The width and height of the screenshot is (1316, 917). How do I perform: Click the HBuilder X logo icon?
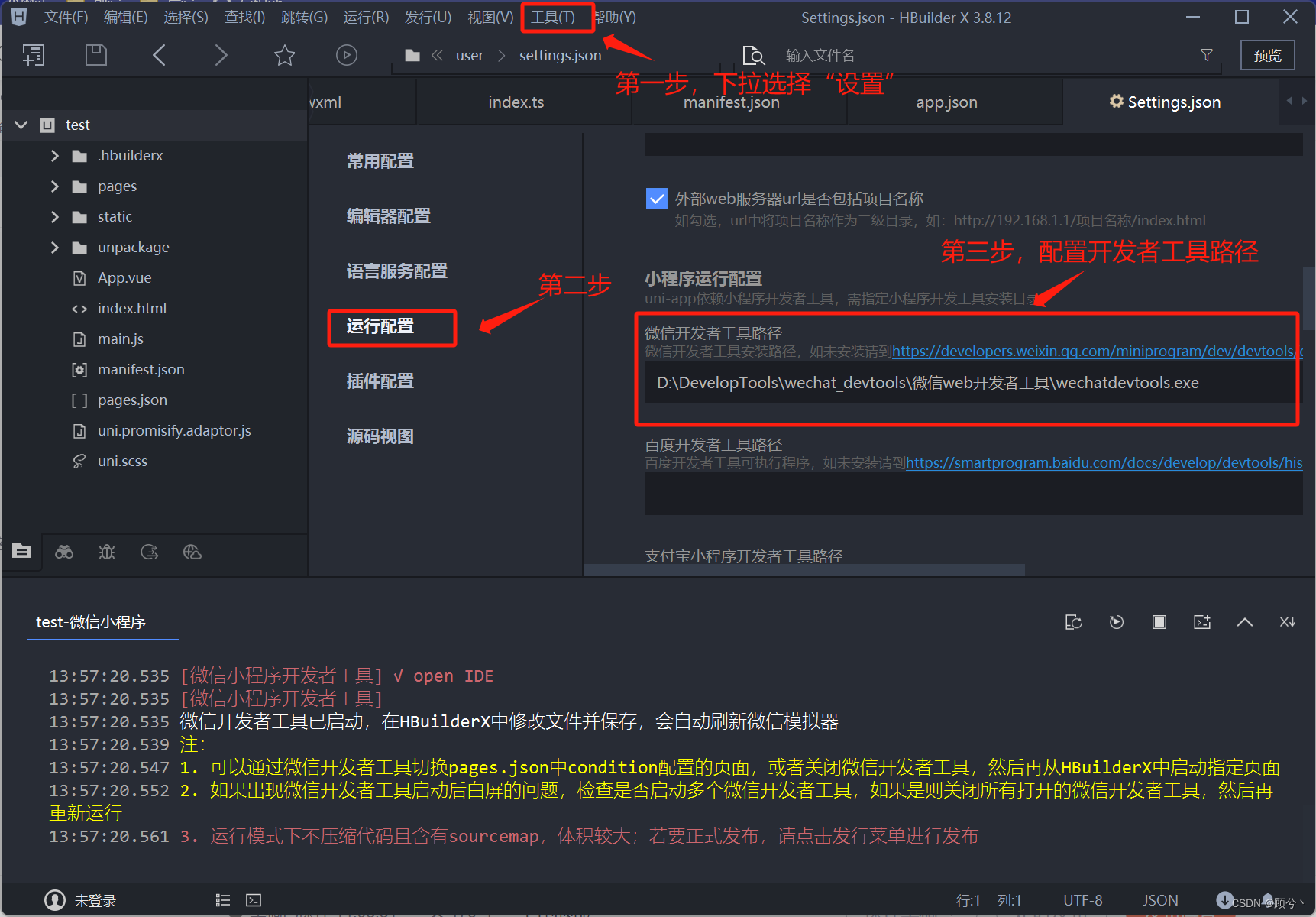coord(18,17)
